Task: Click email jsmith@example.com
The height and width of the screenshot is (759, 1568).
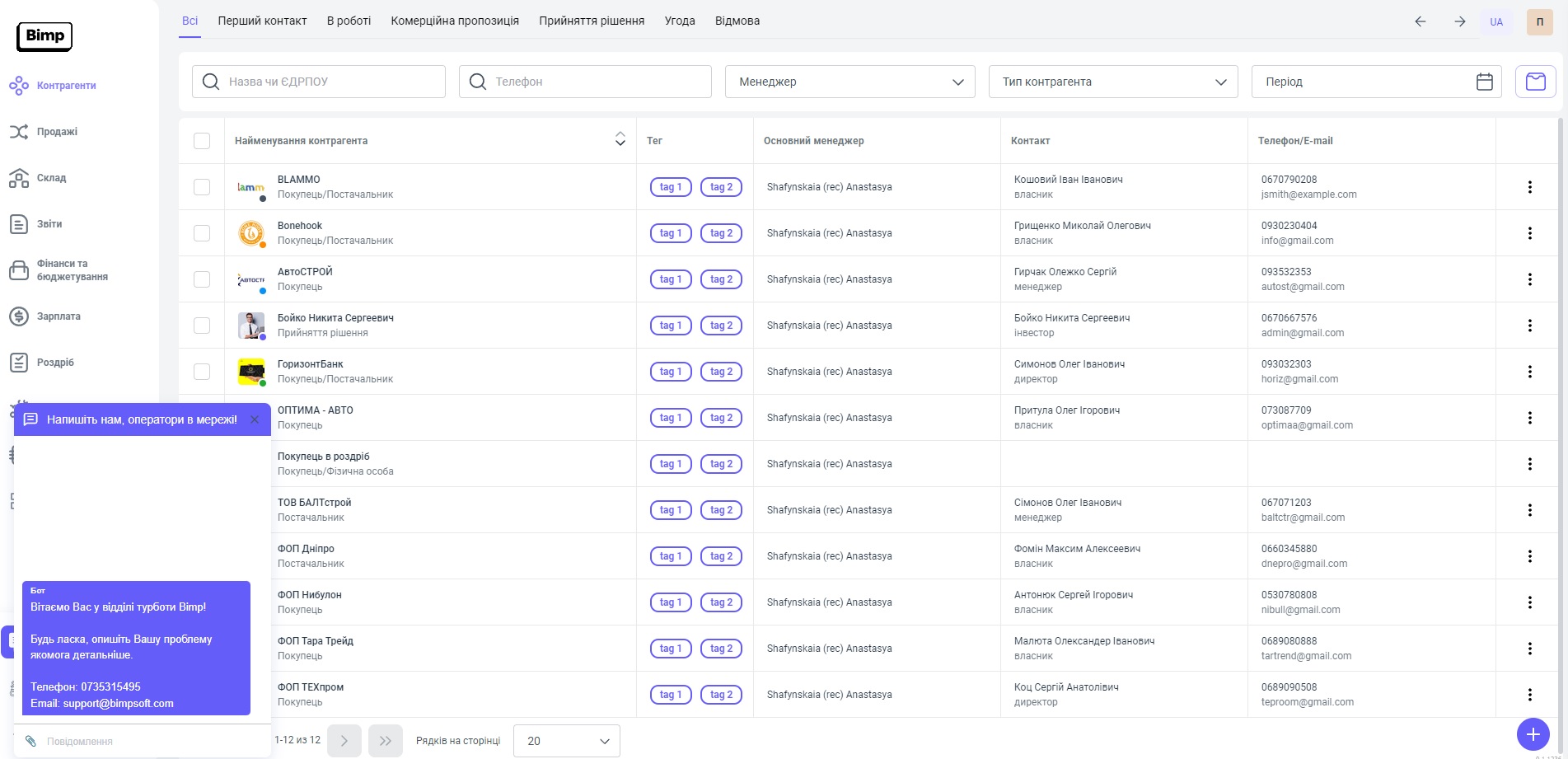Action: [x=1309, y=194]
